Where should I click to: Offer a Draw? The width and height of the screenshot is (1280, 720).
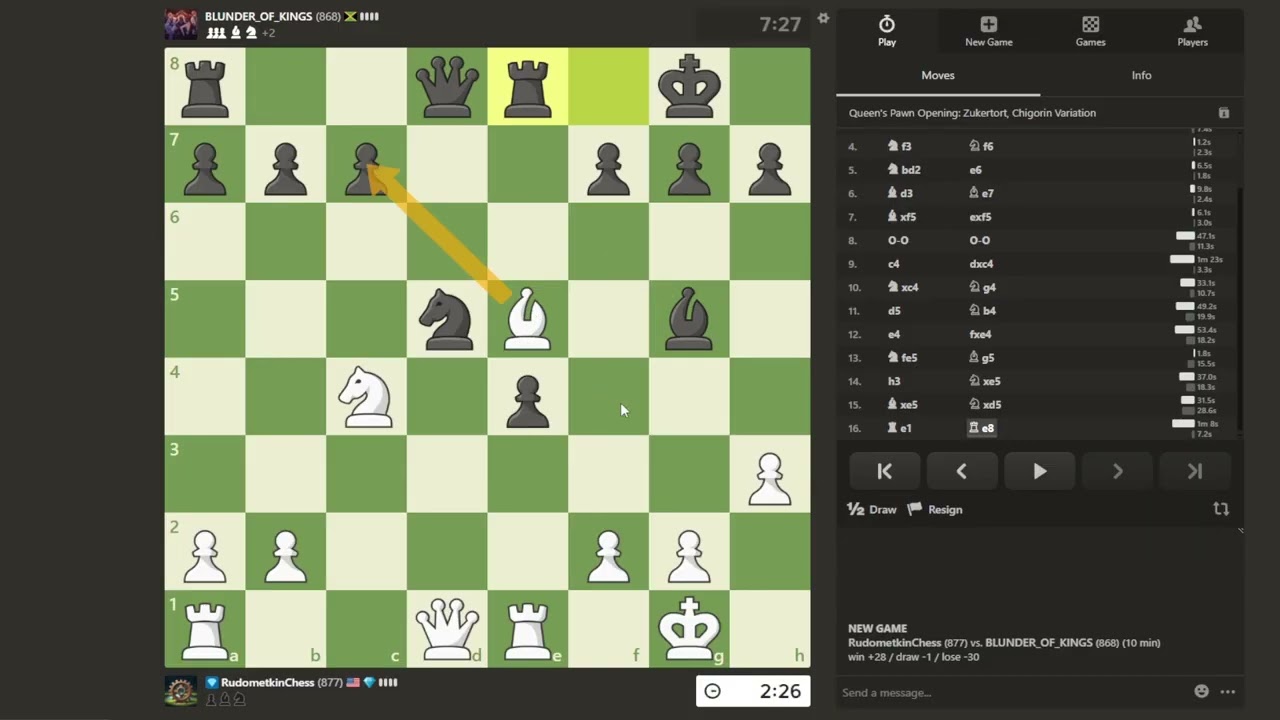[872, 509]
